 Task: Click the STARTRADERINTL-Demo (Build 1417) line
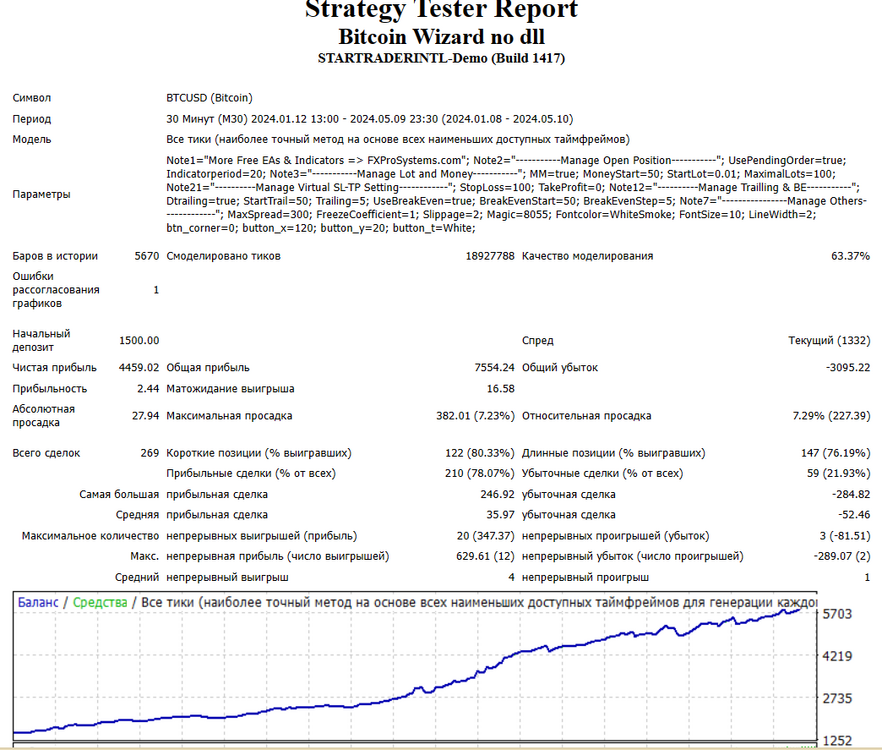coord(441,58)
